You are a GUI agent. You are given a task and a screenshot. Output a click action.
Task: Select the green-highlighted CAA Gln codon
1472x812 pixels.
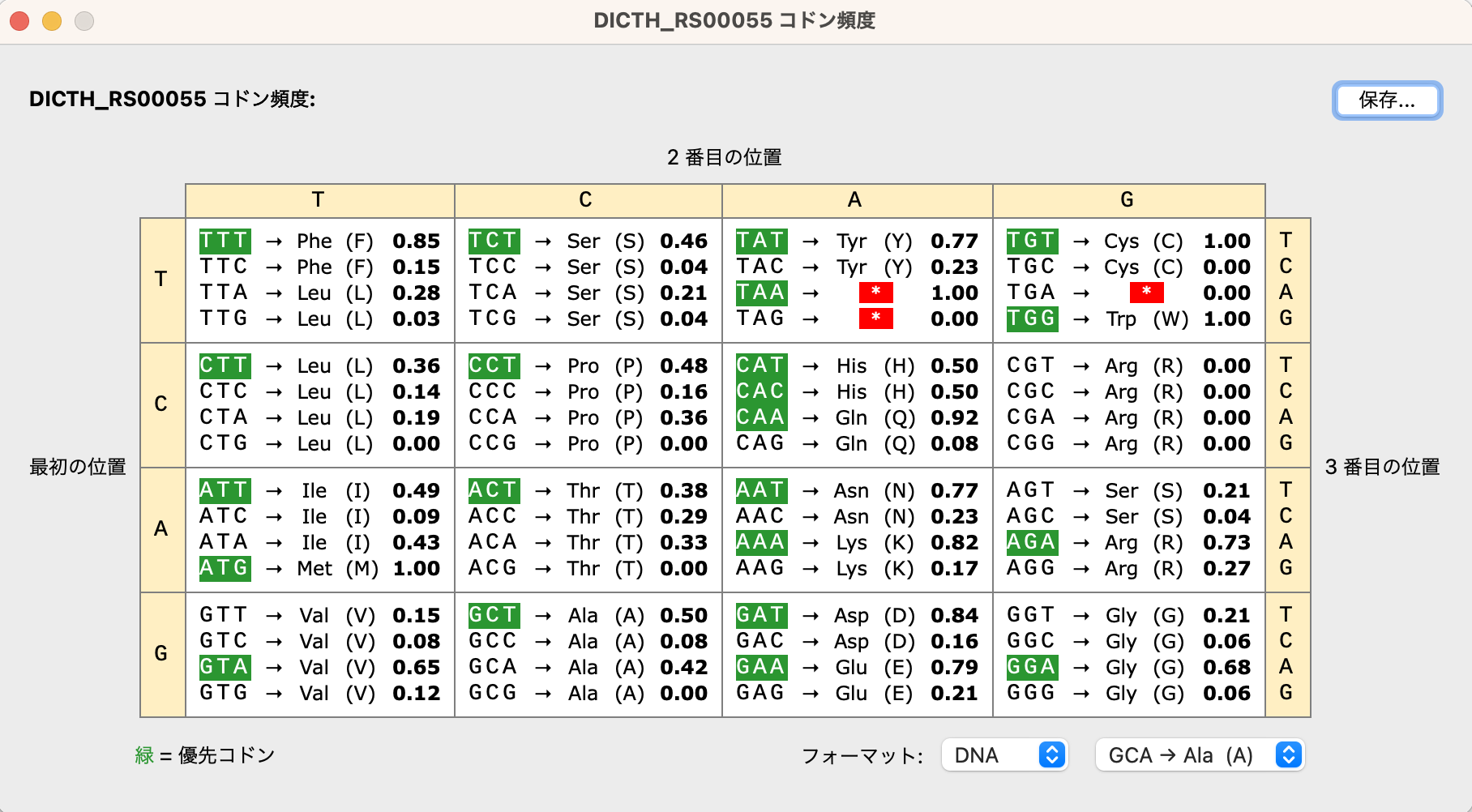pos(760,417)
